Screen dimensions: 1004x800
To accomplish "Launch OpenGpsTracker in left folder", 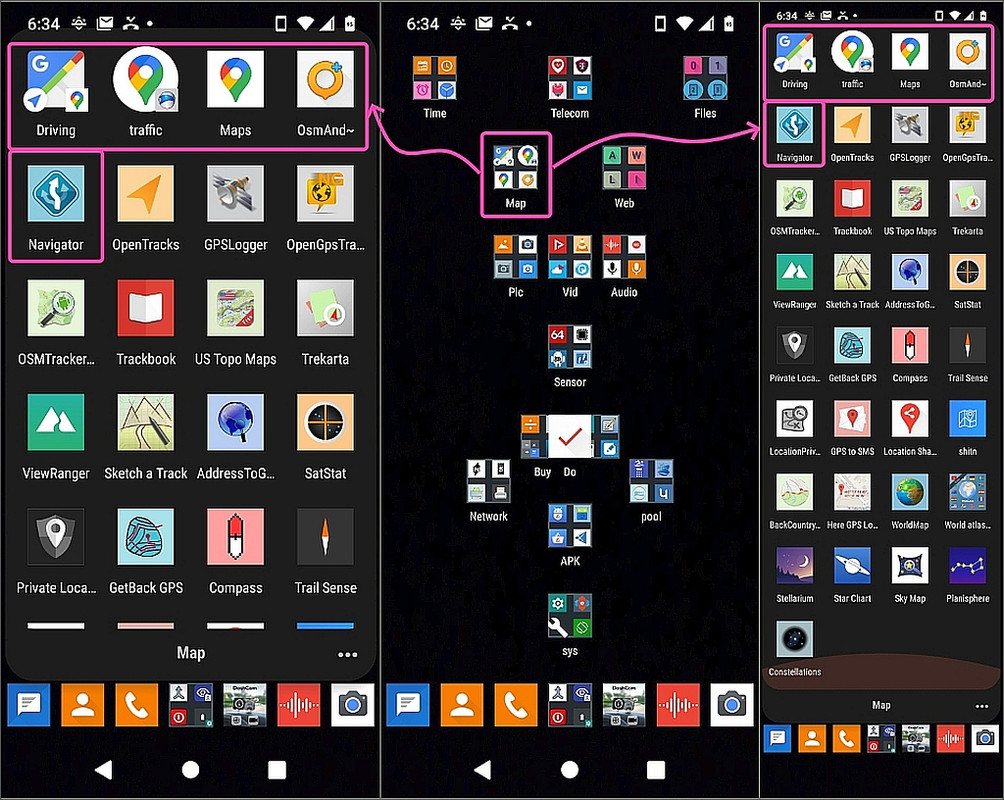I will (325, 194).
